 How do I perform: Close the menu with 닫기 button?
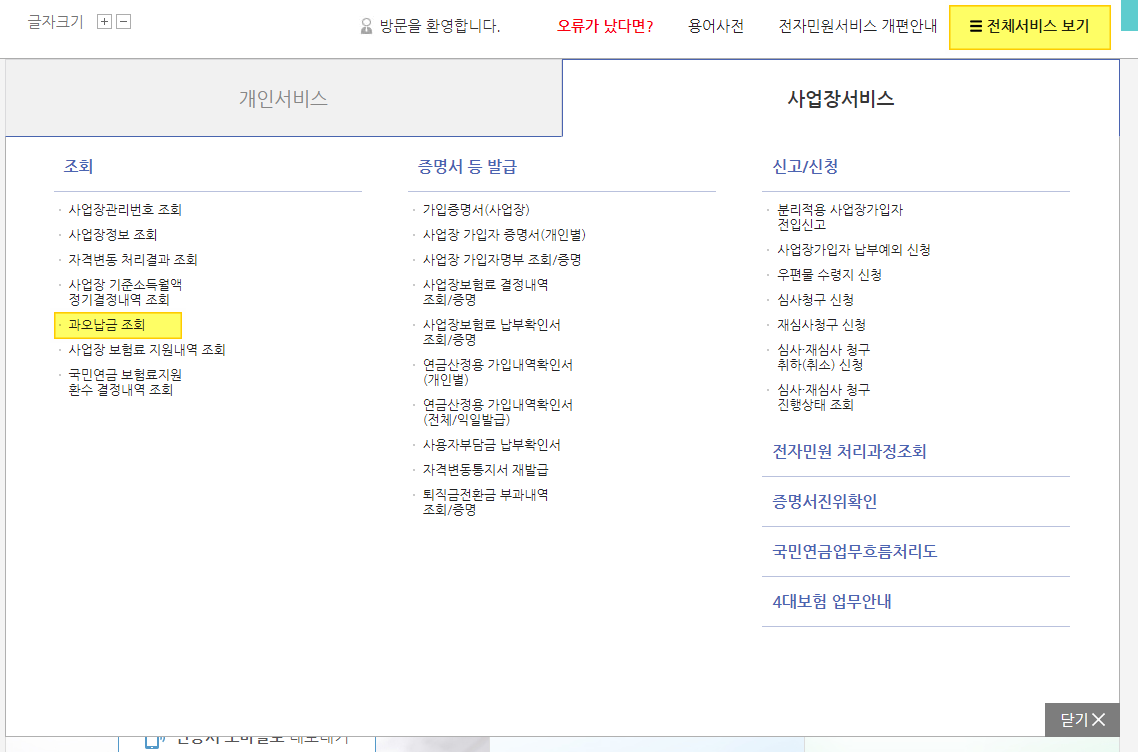(1083, 719)
